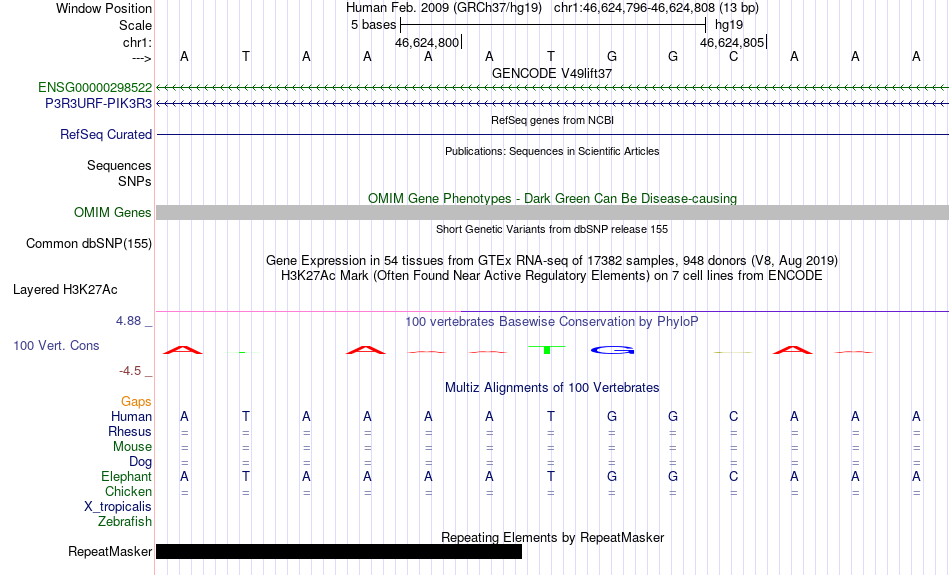Click Multiz Alignments of 100 Vertebrates title

click(552, 388)
